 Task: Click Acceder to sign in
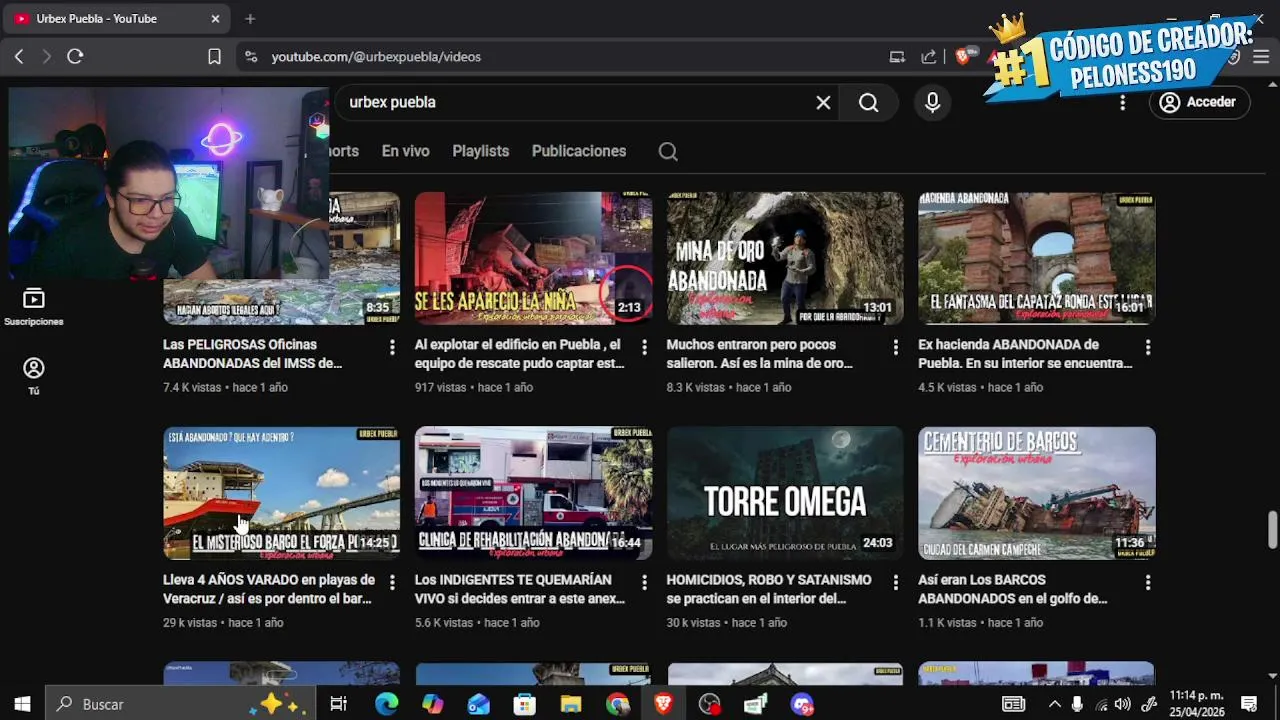click(x=1198, y=102)
